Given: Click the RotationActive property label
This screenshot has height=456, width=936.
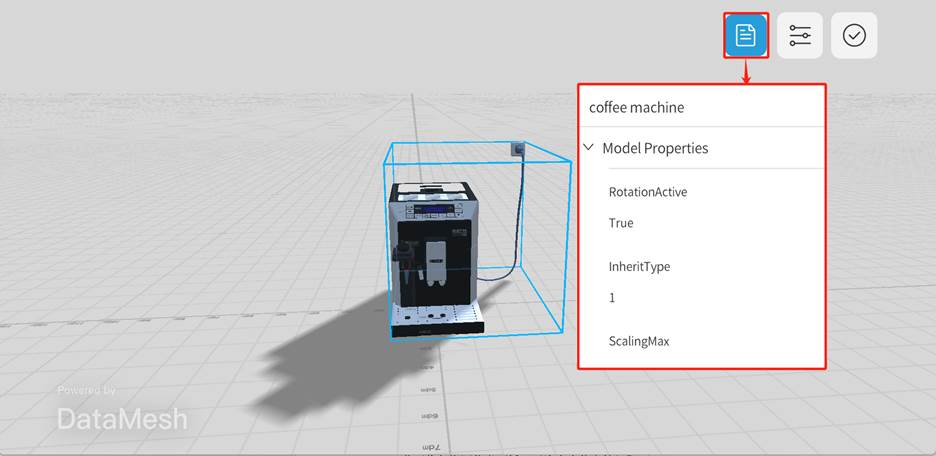Looking at the screenshot, I should pyautogui.click(x=647, y=192).
